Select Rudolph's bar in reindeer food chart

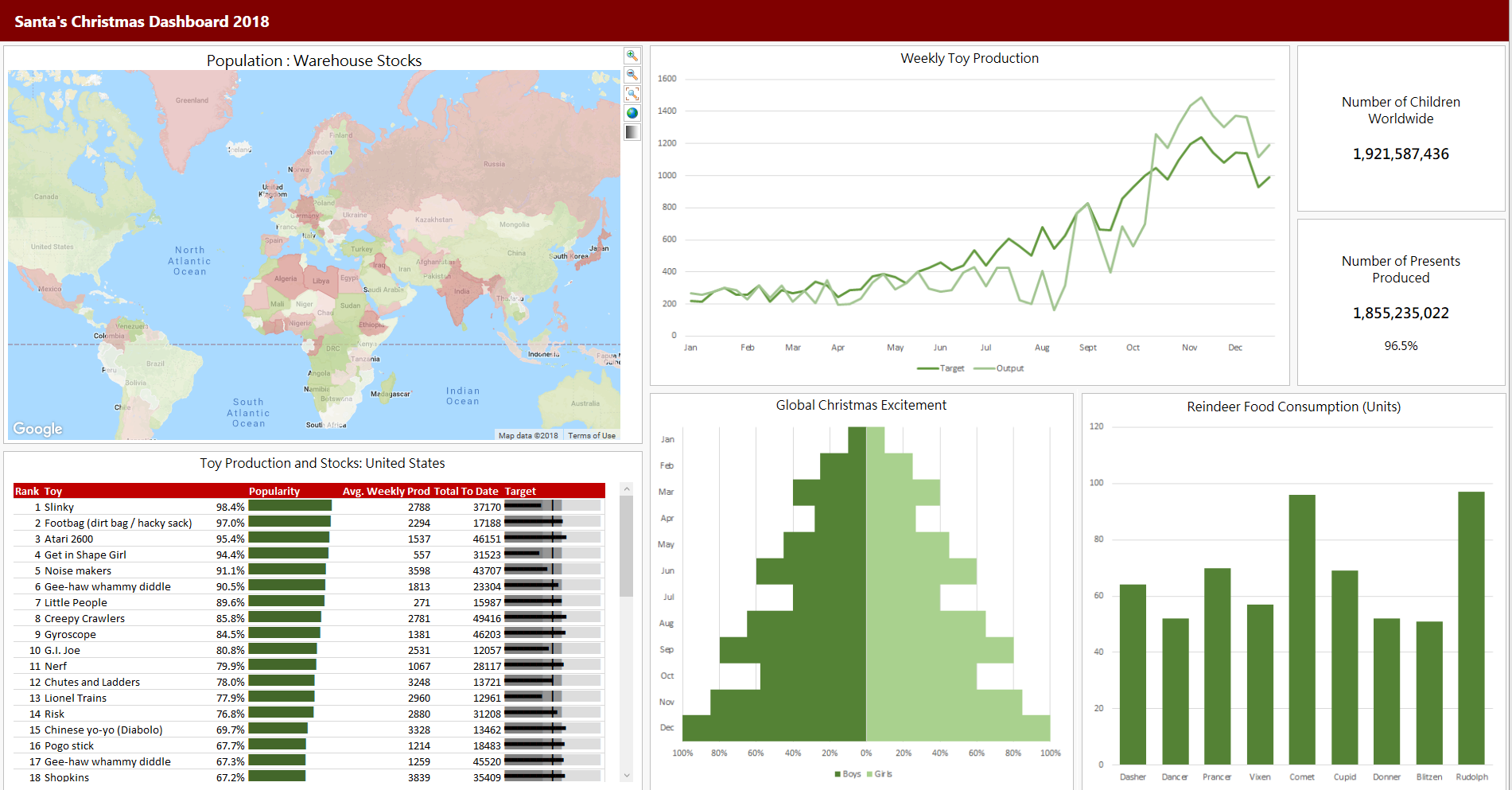1471,628
